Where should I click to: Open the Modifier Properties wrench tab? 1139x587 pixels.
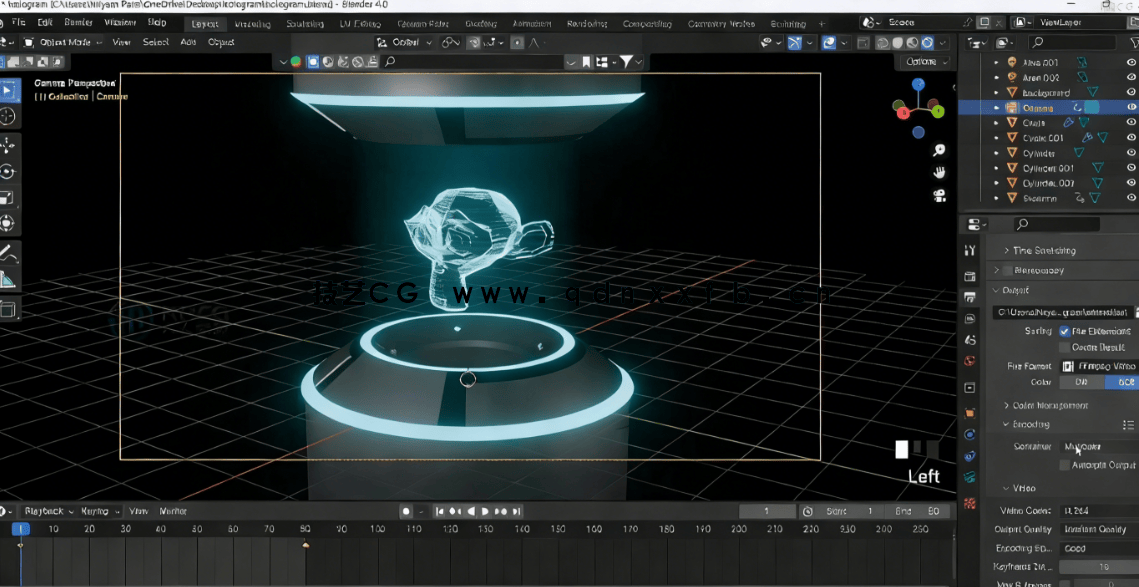(x=970, y=432)
